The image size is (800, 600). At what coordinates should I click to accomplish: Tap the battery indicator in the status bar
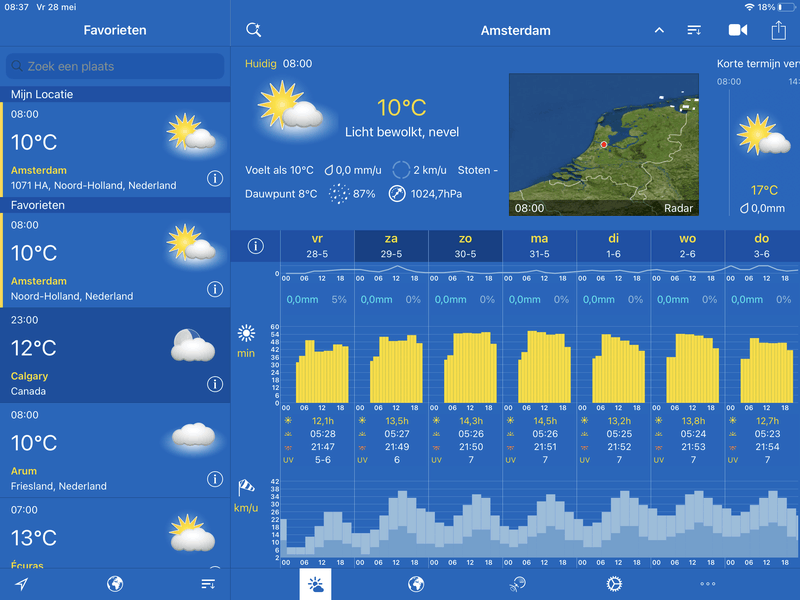click(786, 7)
